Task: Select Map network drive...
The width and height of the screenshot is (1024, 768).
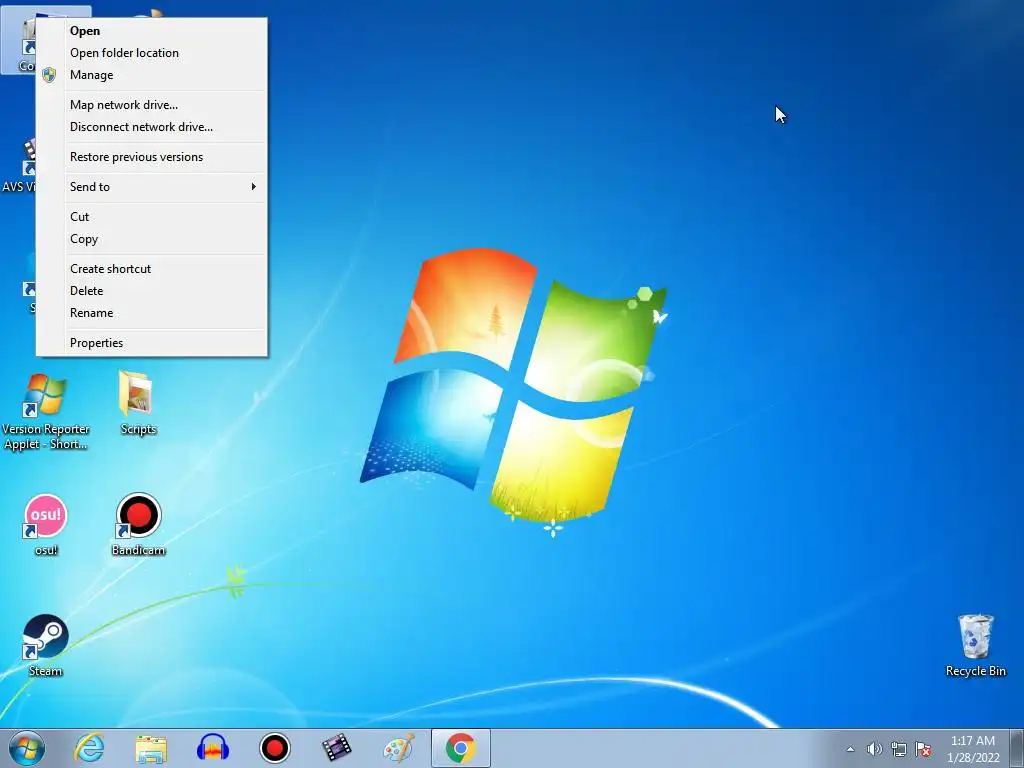Action: tap(152, 104)
